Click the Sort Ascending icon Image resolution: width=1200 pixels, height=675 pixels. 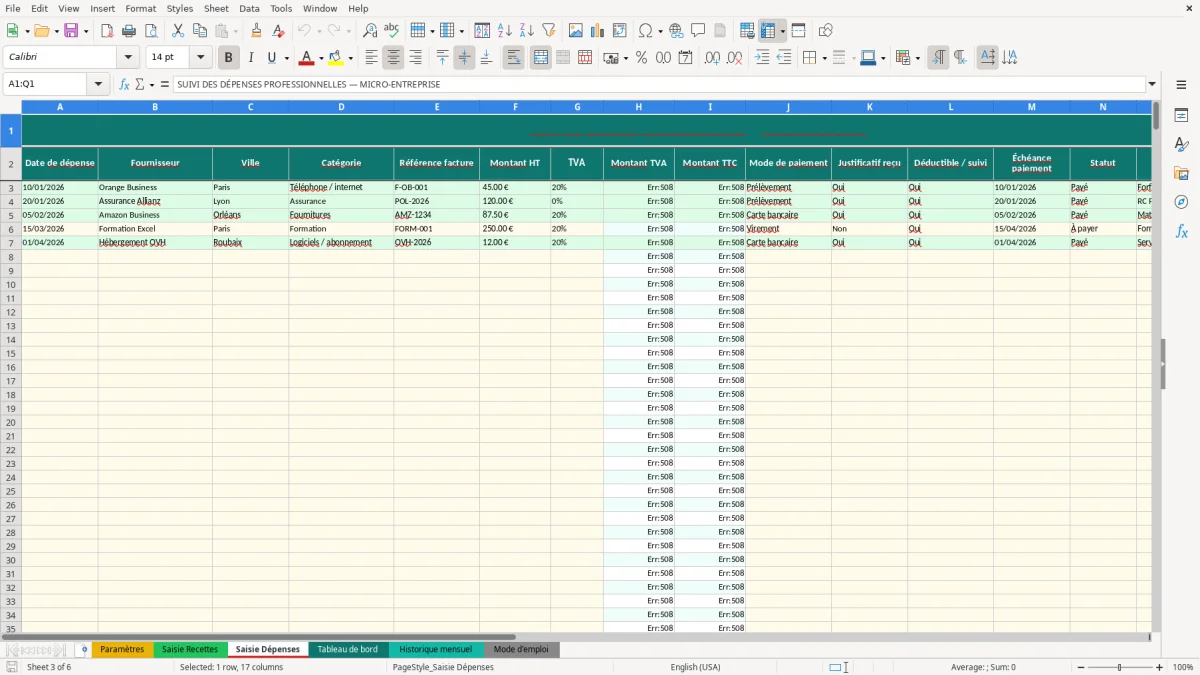(x=505, y=31)
